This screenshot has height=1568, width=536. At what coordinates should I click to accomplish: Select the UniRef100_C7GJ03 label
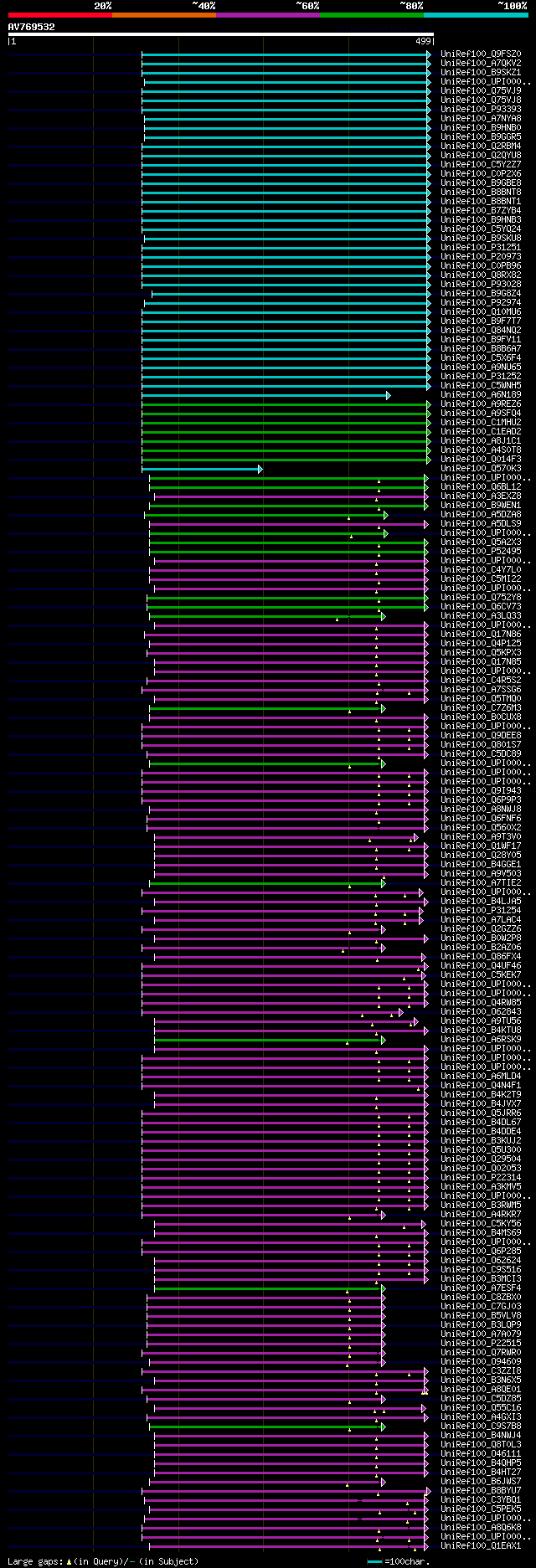click(x=481, y=1307)
